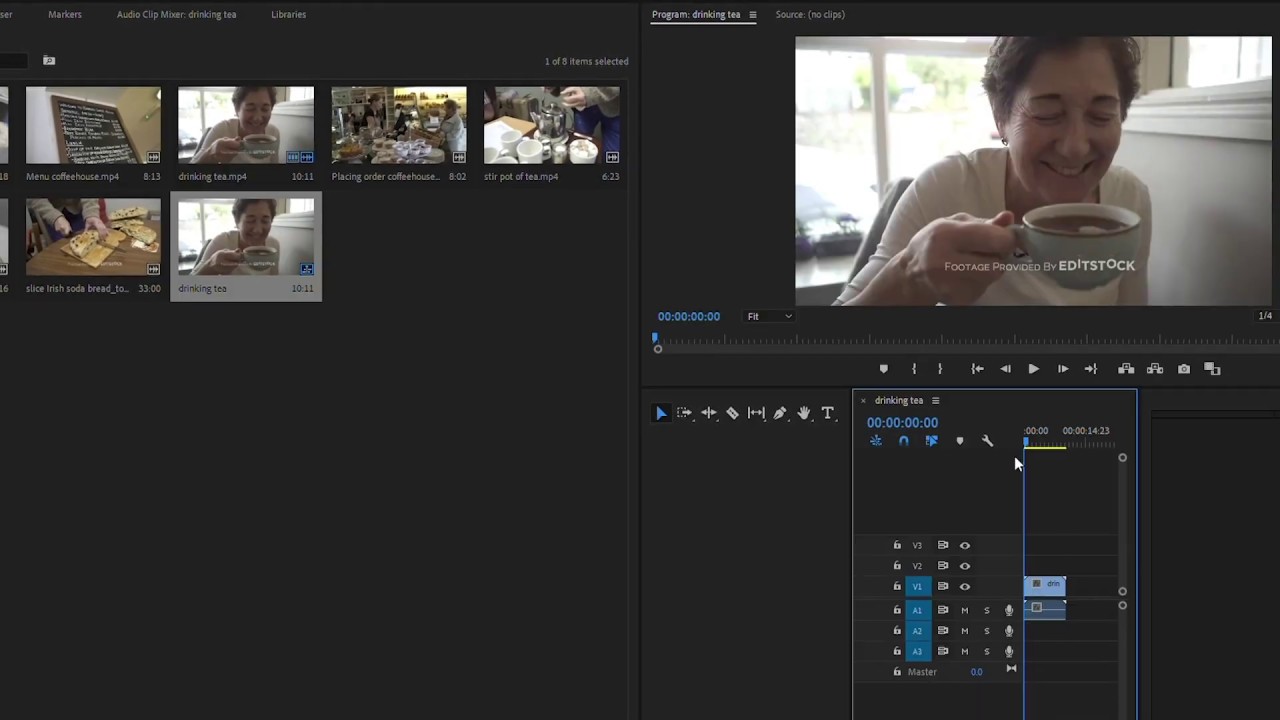
Task: Enable voice-over record on A1
Action: point(1009,610)
